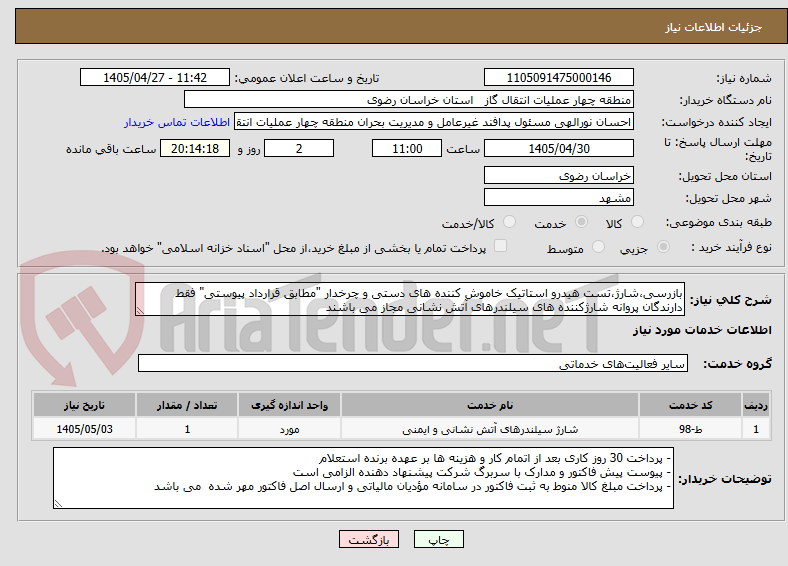Click the بازگشت (back) button

(x=369, y=539)
